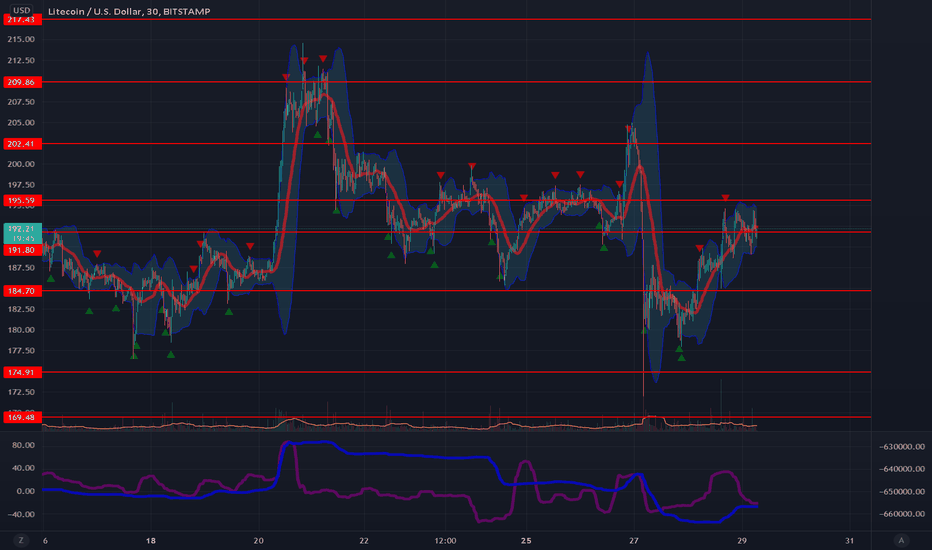
Task: Select the 209.86 horizontal line price label
Action: click(23, 82)
